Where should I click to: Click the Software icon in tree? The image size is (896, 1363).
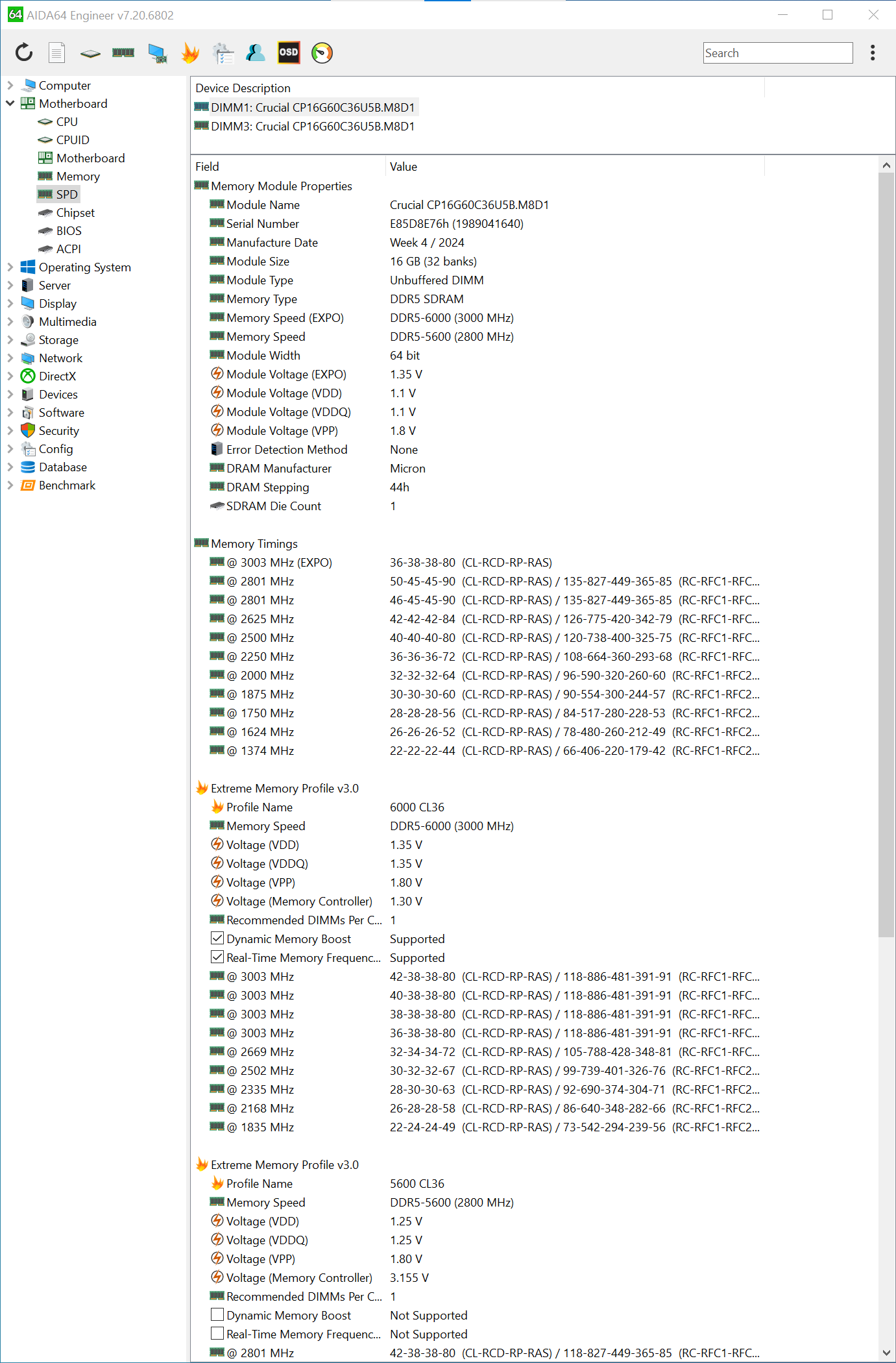tap(28, 412)
